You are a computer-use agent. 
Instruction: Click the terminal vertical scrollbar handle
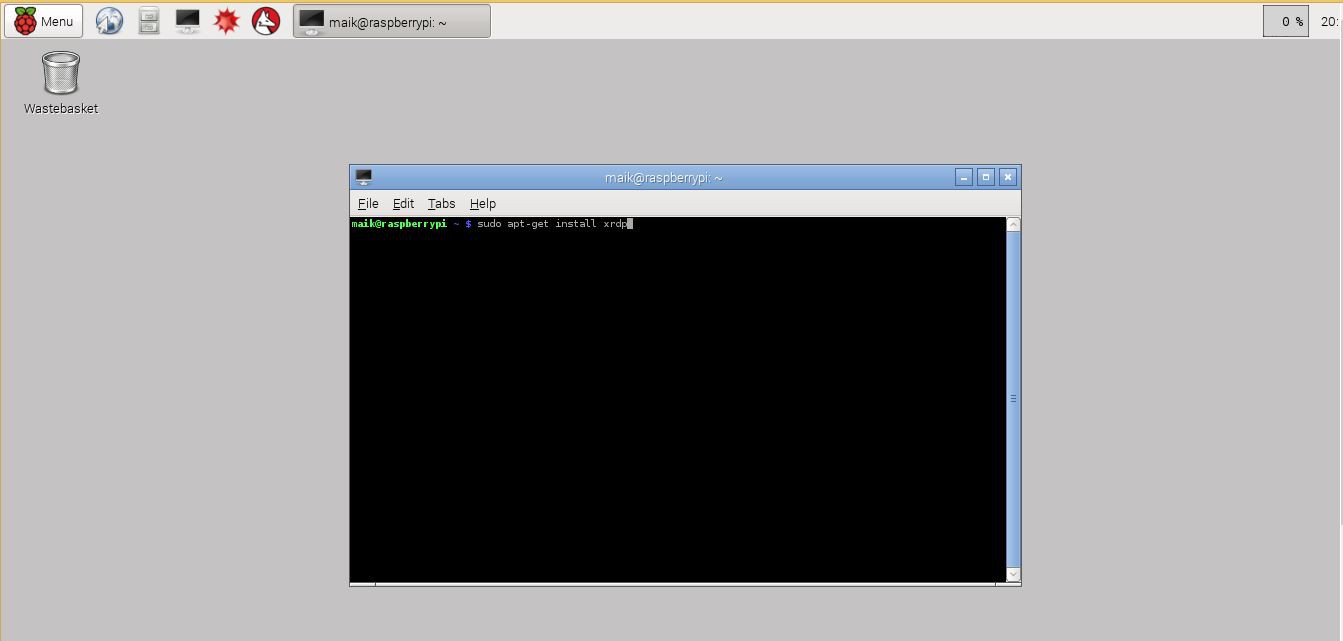click(x=1013, y=398)
